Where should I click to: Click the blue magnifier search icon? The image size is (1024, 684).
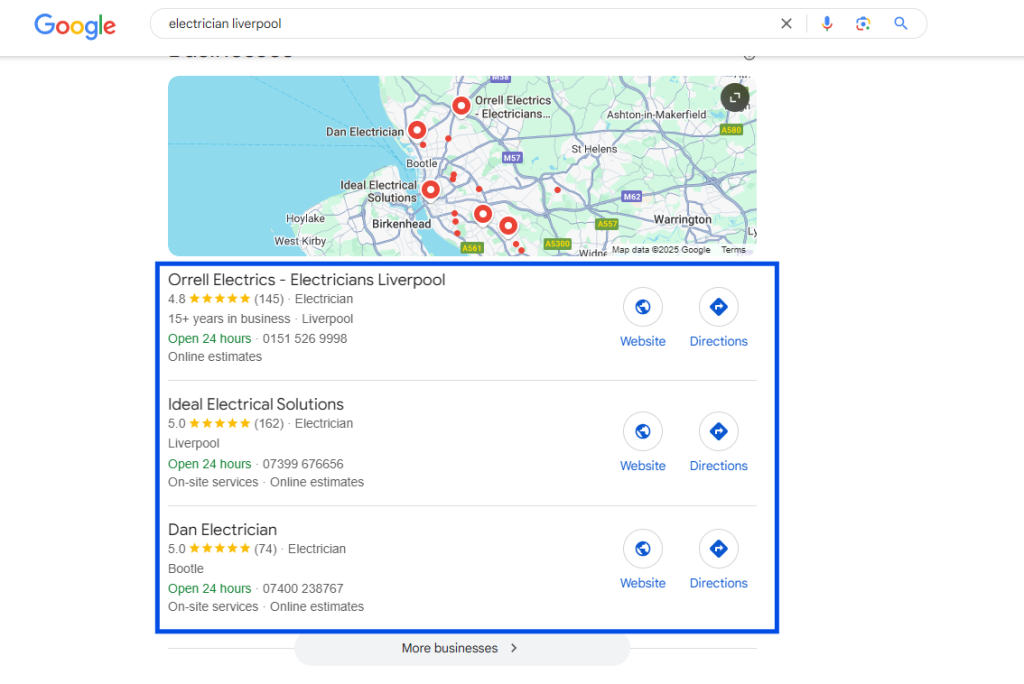click(x=901, y=24)
